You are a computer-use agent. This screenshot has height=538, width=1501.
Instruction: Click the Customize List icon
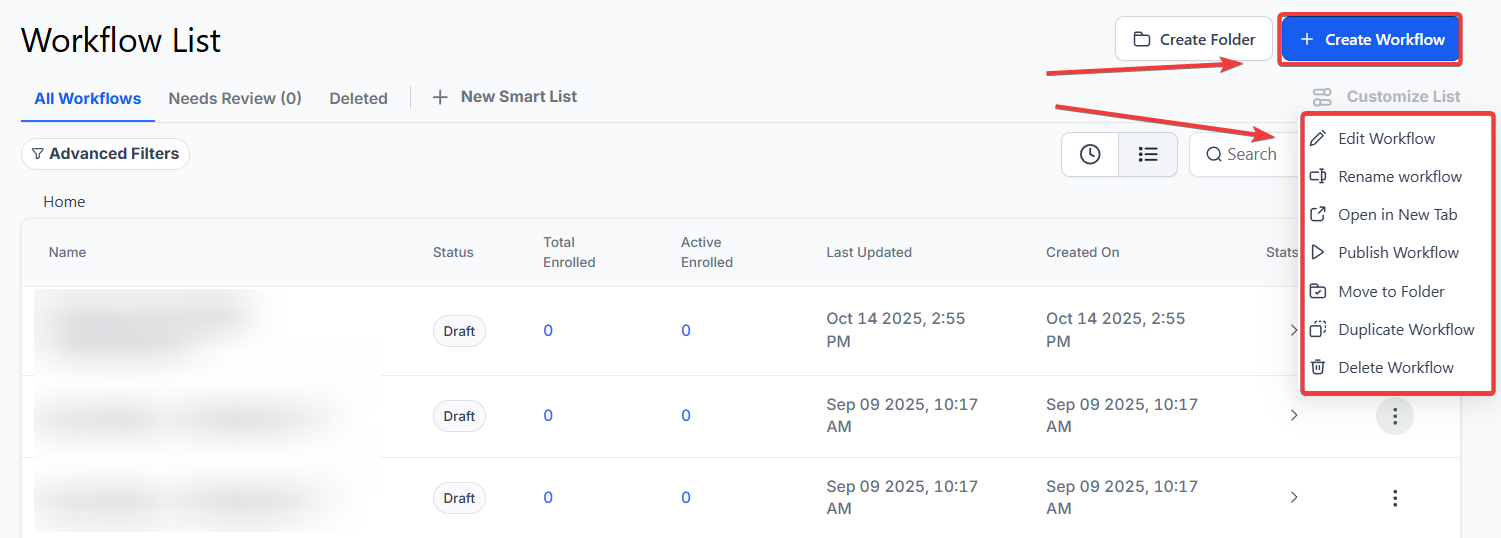coord(1322,97)
